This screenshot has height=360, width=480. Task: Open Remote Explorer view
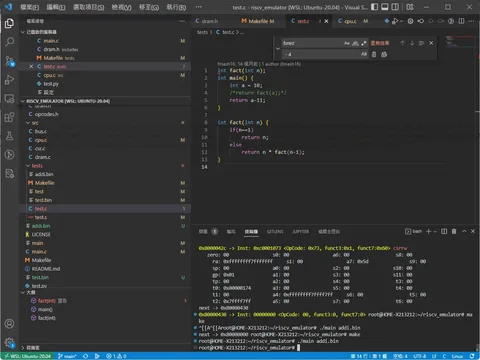coord(9,99)
